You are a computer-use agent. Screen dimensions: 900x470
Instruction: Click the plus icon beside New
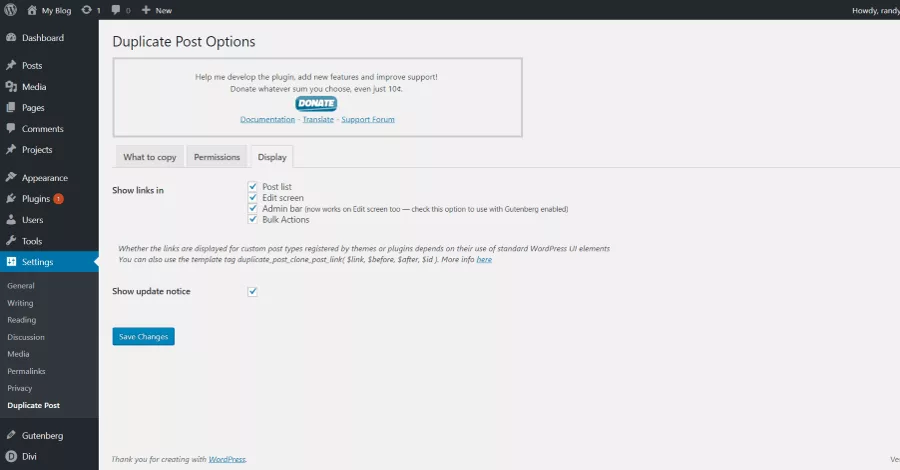(x=146, y=10)
